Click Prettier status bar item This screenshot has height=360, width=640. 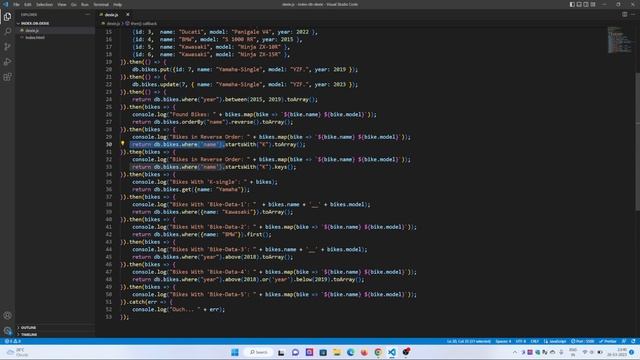[607, 341]
